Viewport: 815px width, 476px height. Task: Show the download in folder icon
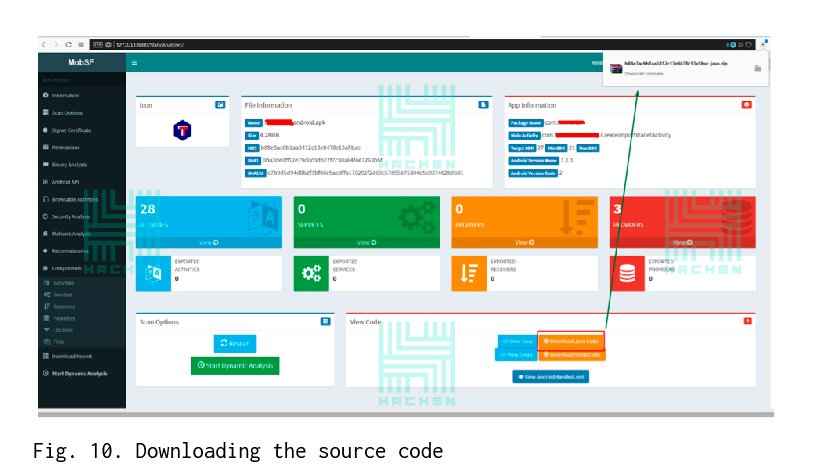[758, 69]
